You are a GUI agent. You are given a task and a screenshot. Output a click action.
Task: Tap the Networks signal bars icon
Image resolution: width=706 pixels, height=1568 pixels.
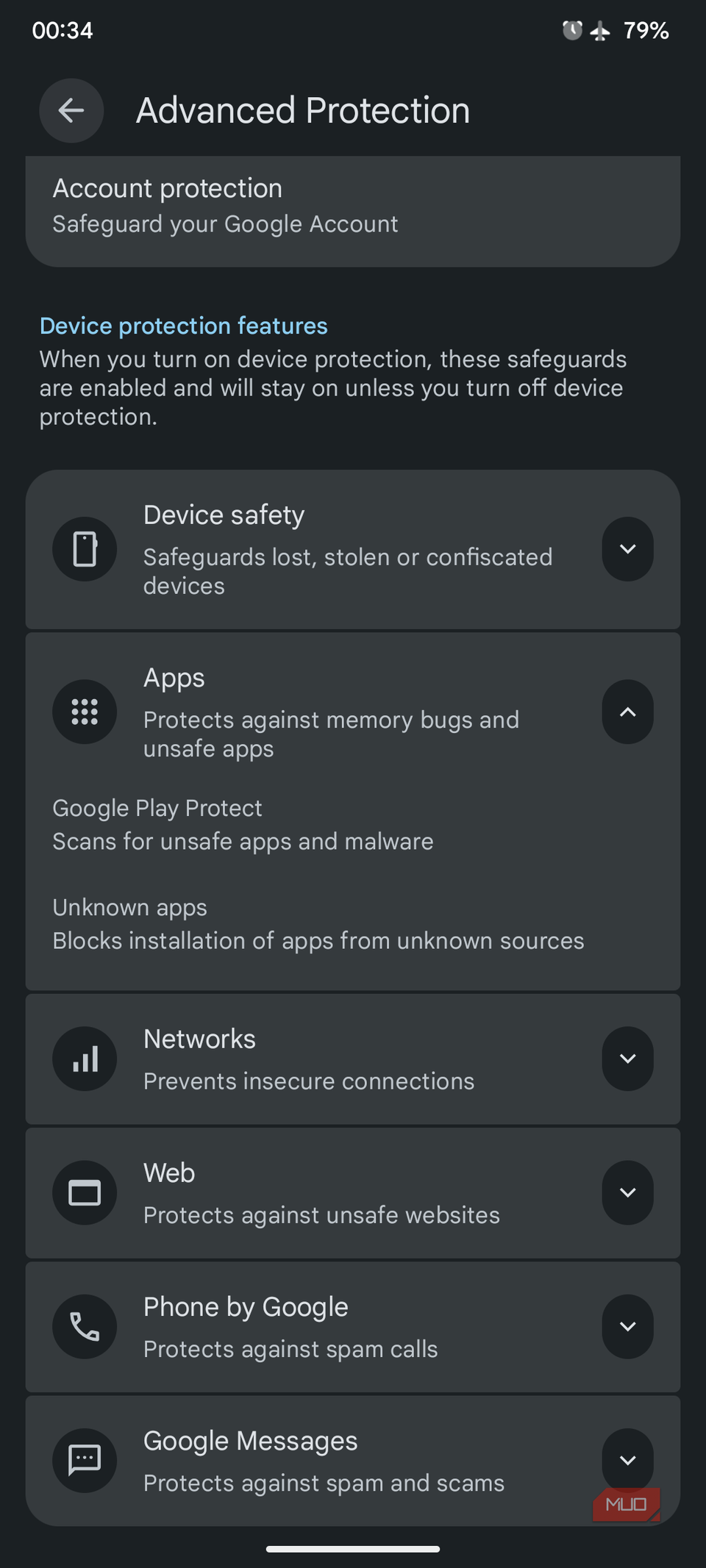pyautogui.click(x=85, y=1059)
